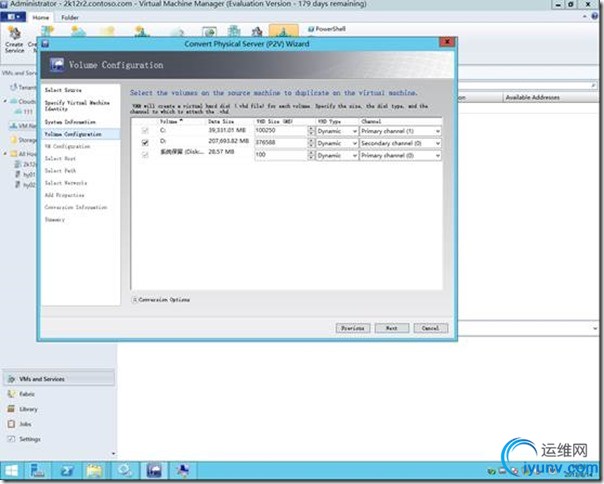Image resolution: width=604 pixels, height=484 pixels.
Task: Click the highlighted orange ribbon button
Action: pos(284,30)
